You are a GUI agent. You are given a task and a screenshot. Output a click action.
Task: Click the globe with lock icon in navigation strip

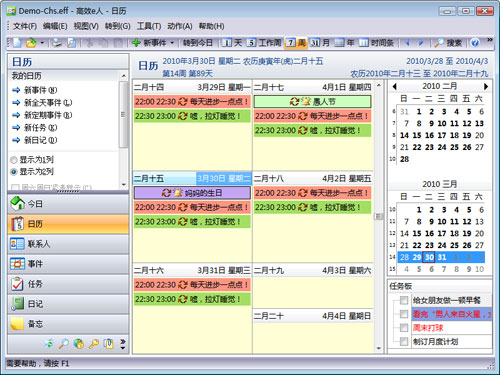coord(79,344)
